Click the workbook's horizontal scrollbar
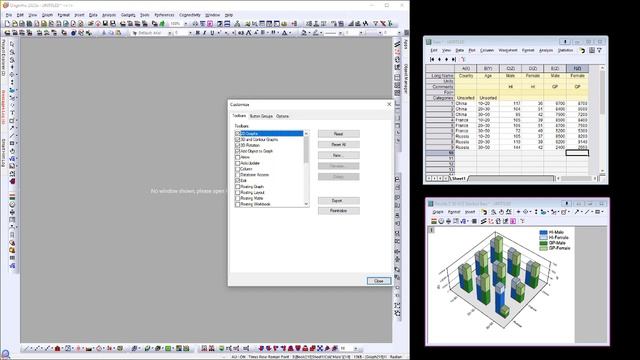The height and width of the screenshot is (360, 640). tap(576, 178)
